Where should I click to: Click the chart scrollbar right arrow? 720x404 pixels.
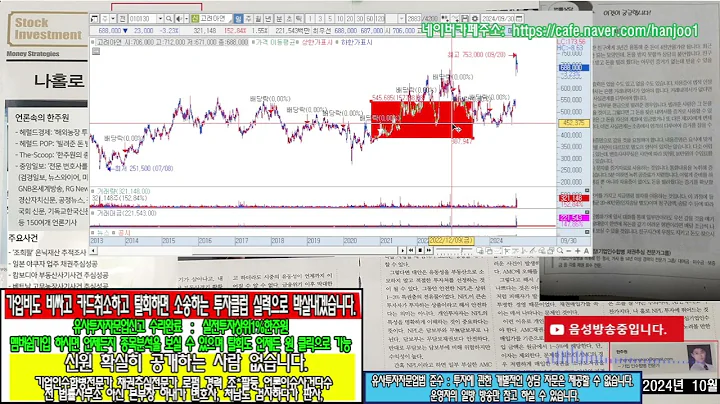[x=403, y=251]
